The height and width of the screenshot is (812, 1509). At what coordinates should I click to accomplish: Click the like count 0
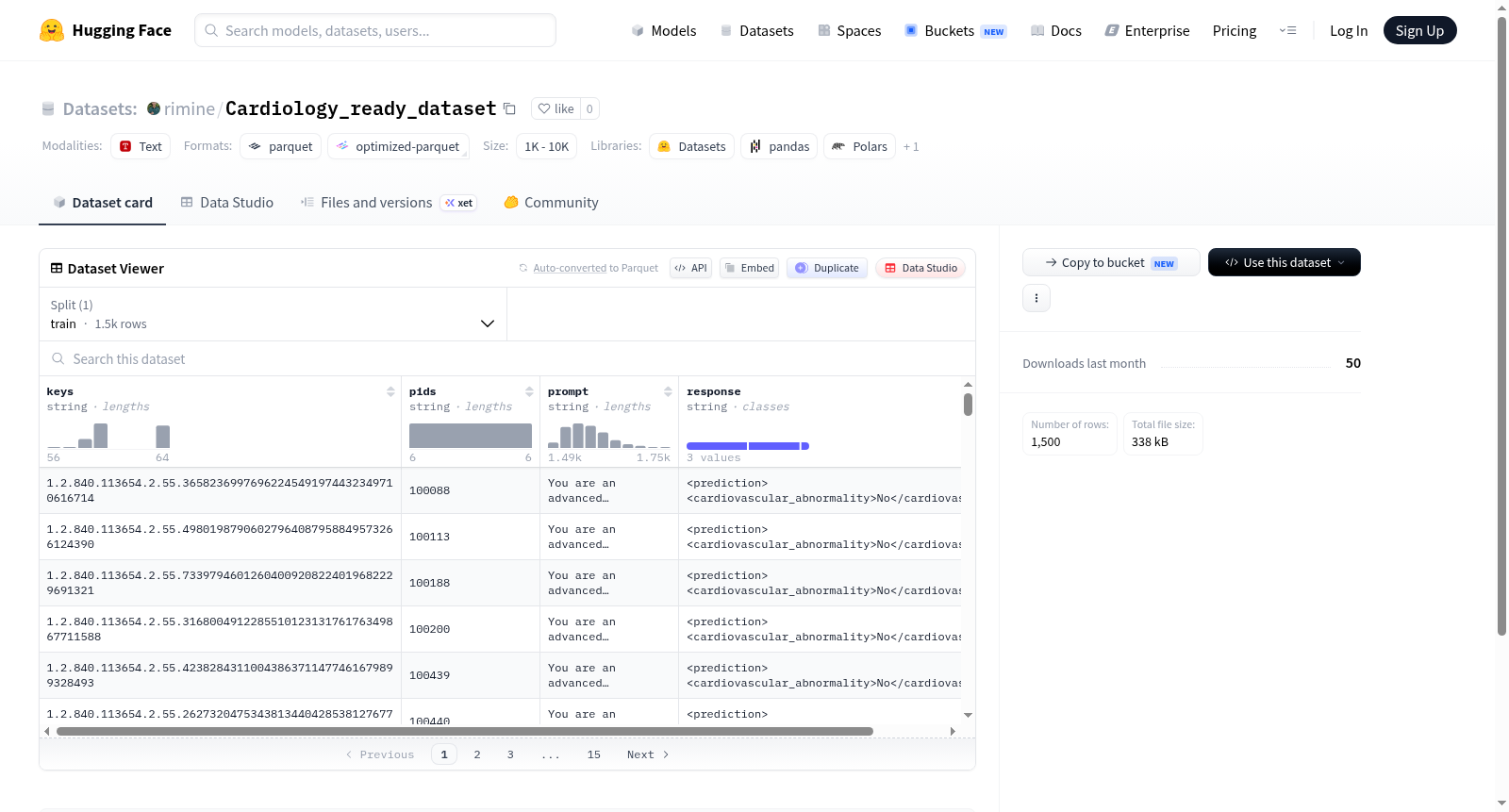[x=589, y=108]
